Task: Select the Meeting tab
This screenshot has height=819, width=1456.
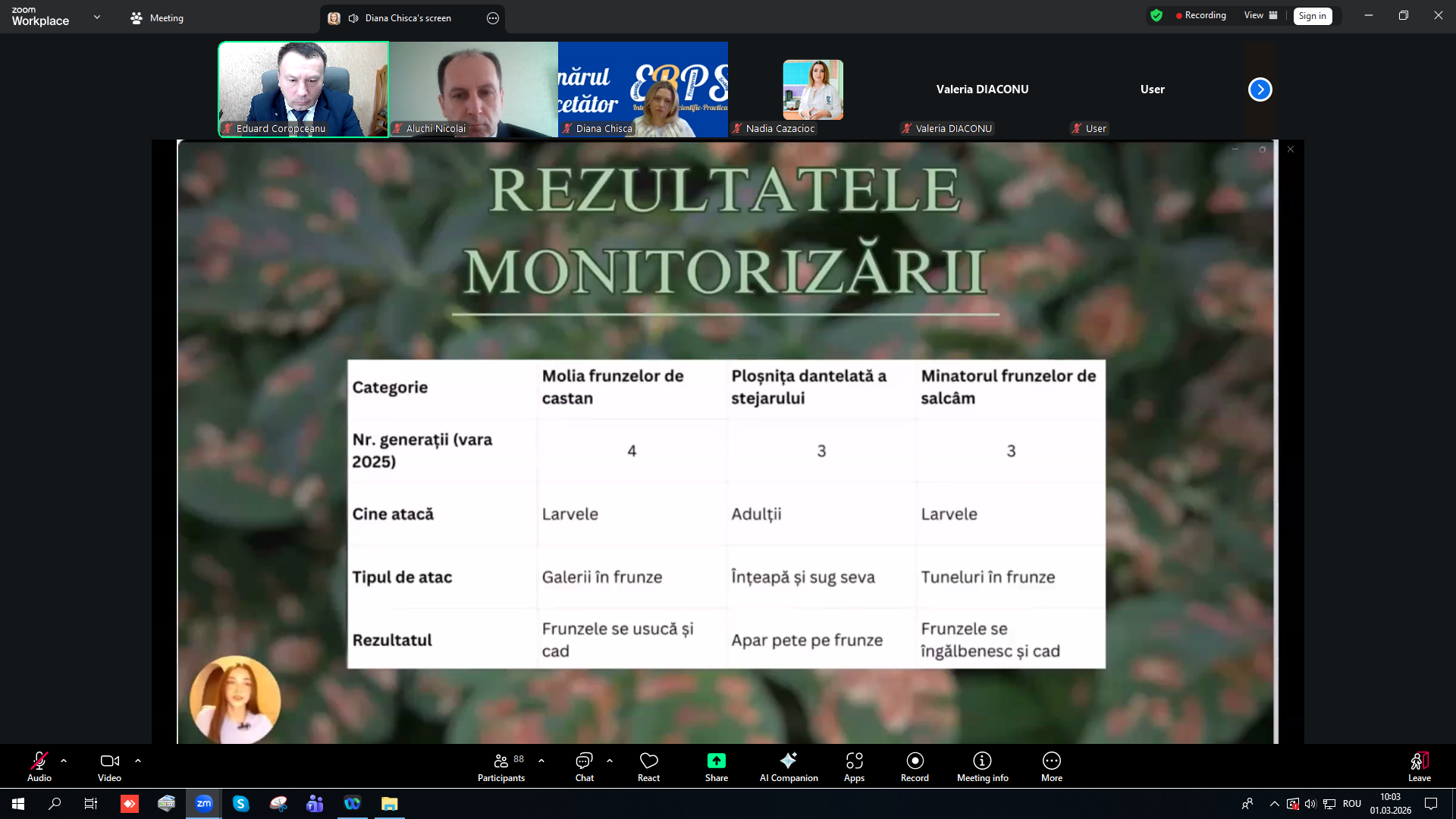Action: [157, 17]
